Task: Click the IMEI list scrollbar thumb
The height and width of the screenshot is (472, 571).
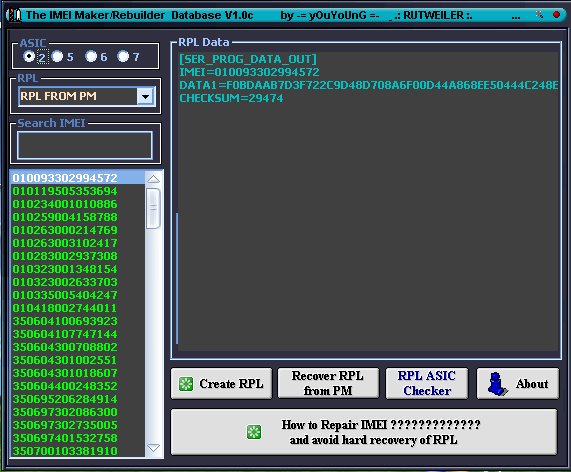Action: click(x=153, y=208)
